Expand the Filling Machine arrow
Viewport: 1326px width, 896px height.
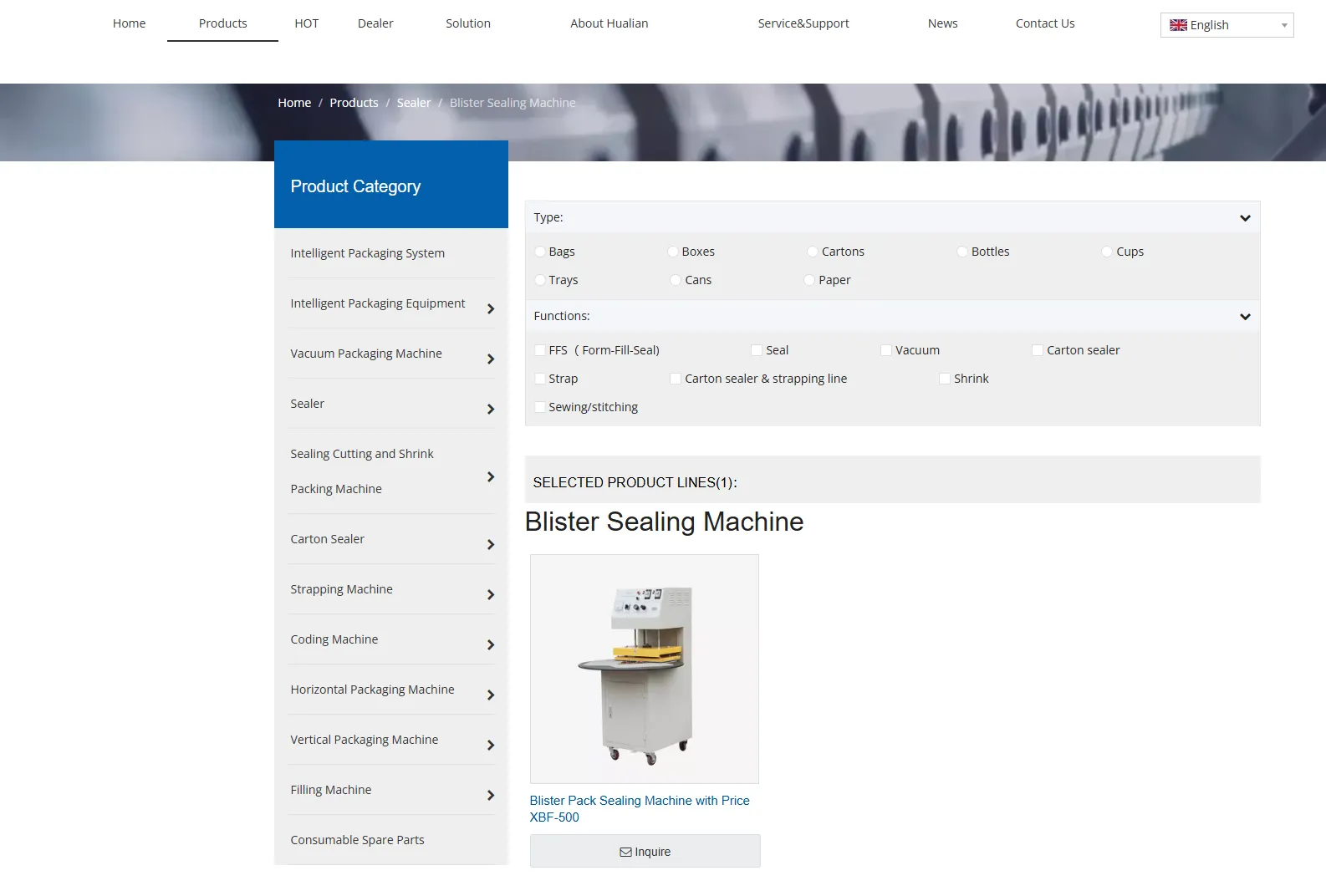click(491, 795)
